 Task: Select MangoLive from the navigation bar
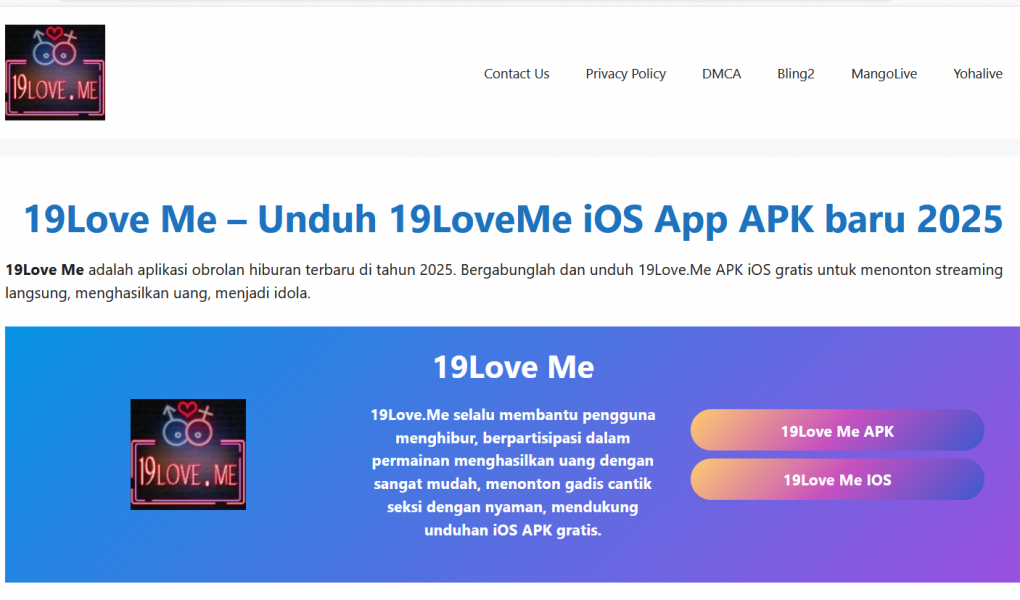(x=884, y=74)
